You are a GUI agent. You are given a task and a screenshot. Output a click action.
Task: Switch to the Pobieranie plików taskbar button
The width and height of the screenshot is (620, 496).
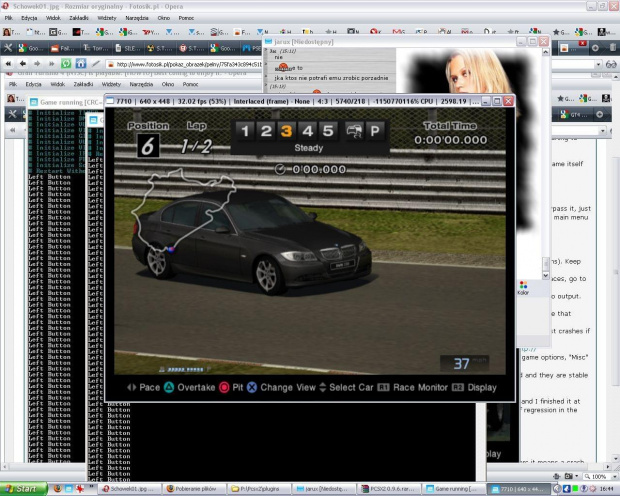point(195,489)
